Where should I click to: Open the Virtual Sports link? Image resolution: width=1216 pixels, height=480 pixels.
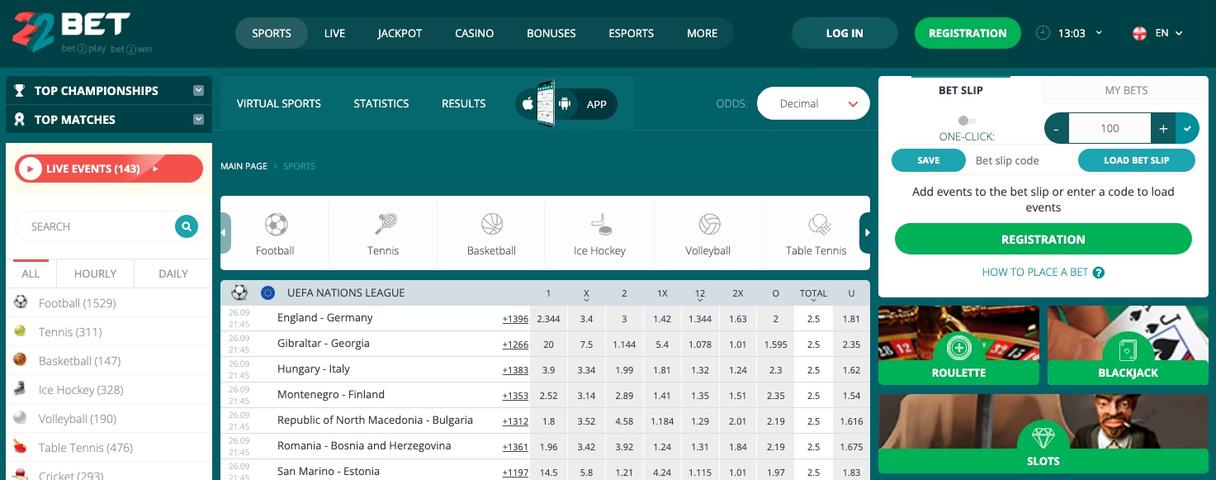click(279, 103)
